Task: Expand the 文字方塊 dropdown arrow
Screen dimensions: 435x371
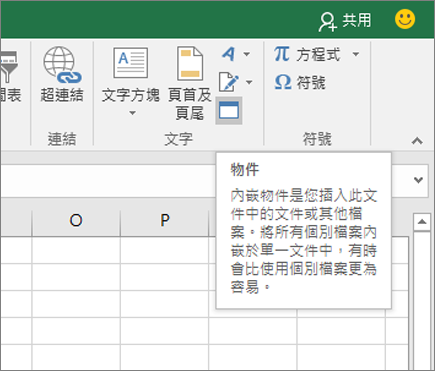Action: click(x=132, y=113)
